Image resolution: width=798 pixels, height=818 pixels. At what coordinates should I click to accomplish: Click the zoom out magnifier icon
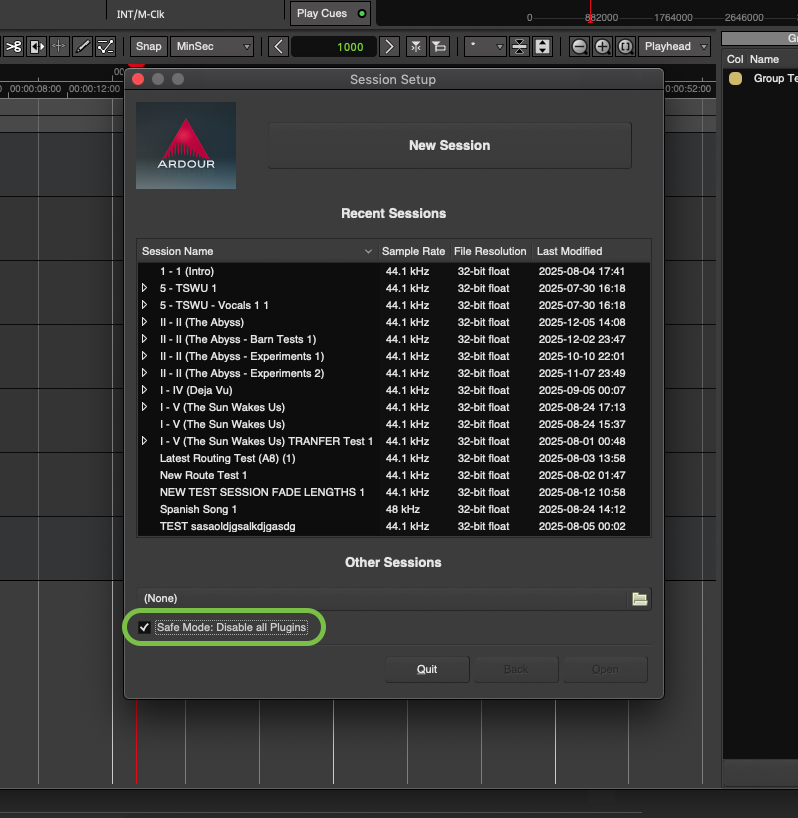click(x=579, y=47)
